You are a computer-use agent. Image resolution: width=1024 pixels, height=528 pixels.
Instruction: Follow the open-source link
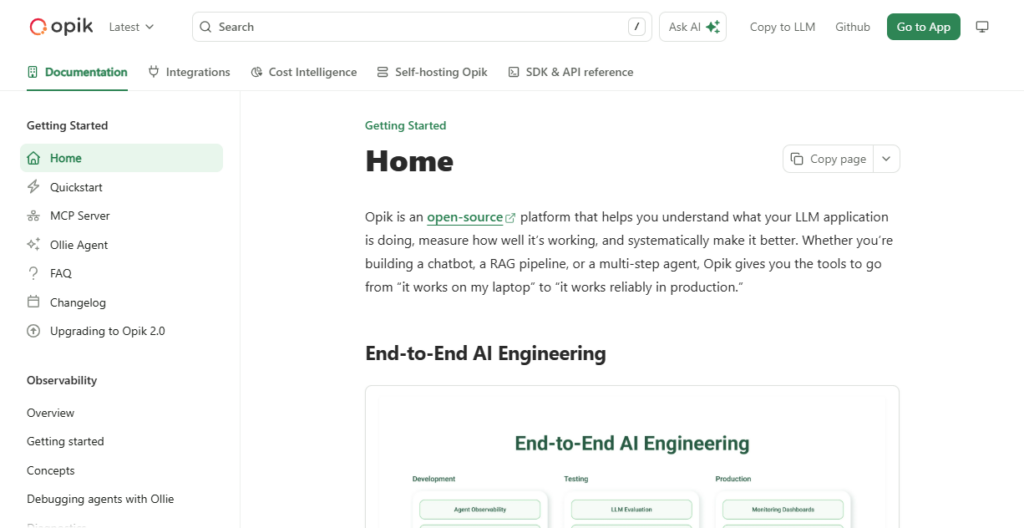coord(465,217)
